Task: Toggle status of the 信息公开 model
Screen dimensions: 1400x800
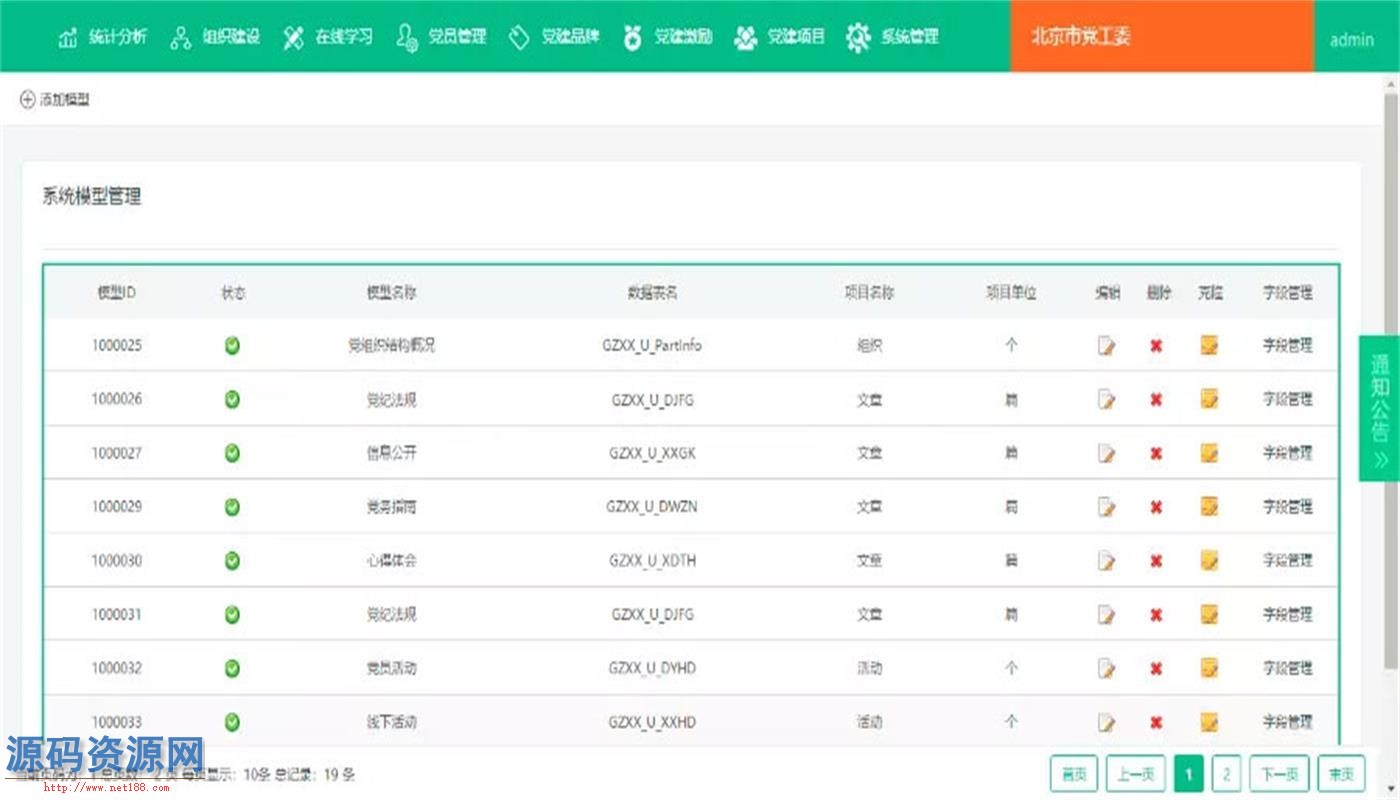Action: pyautogui.click(x=232, y=453)
